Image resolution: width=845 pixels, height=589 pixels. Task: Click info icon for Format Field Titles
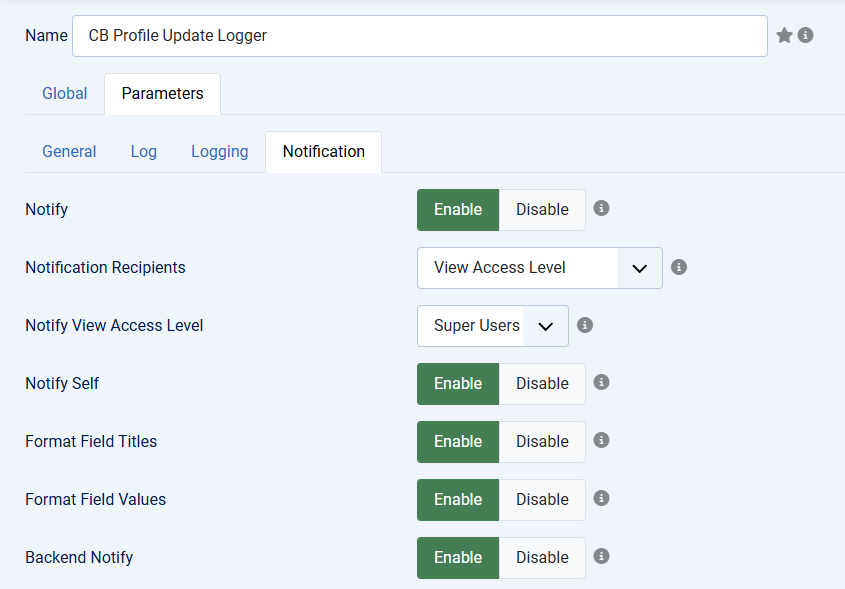601,440
